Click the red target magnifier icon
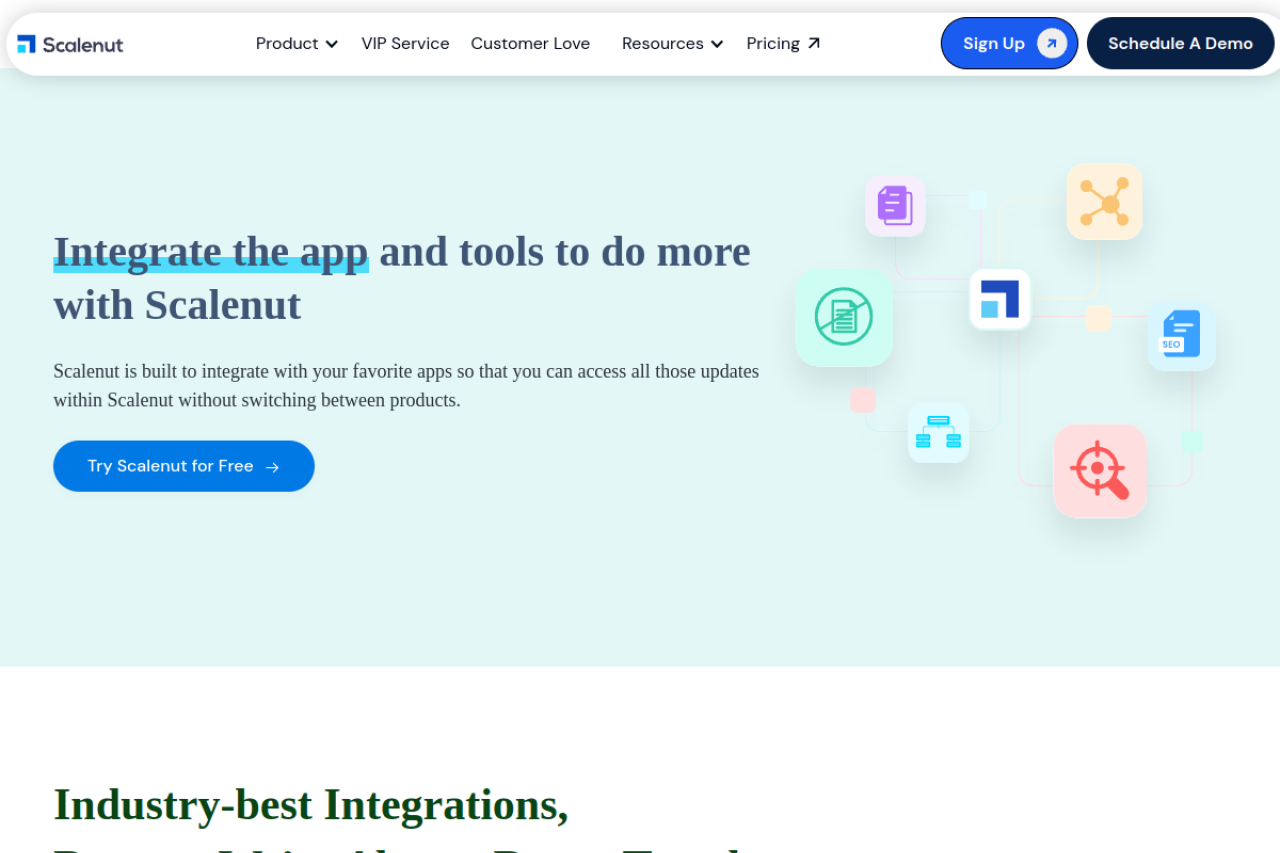 tap(1100, 471)
